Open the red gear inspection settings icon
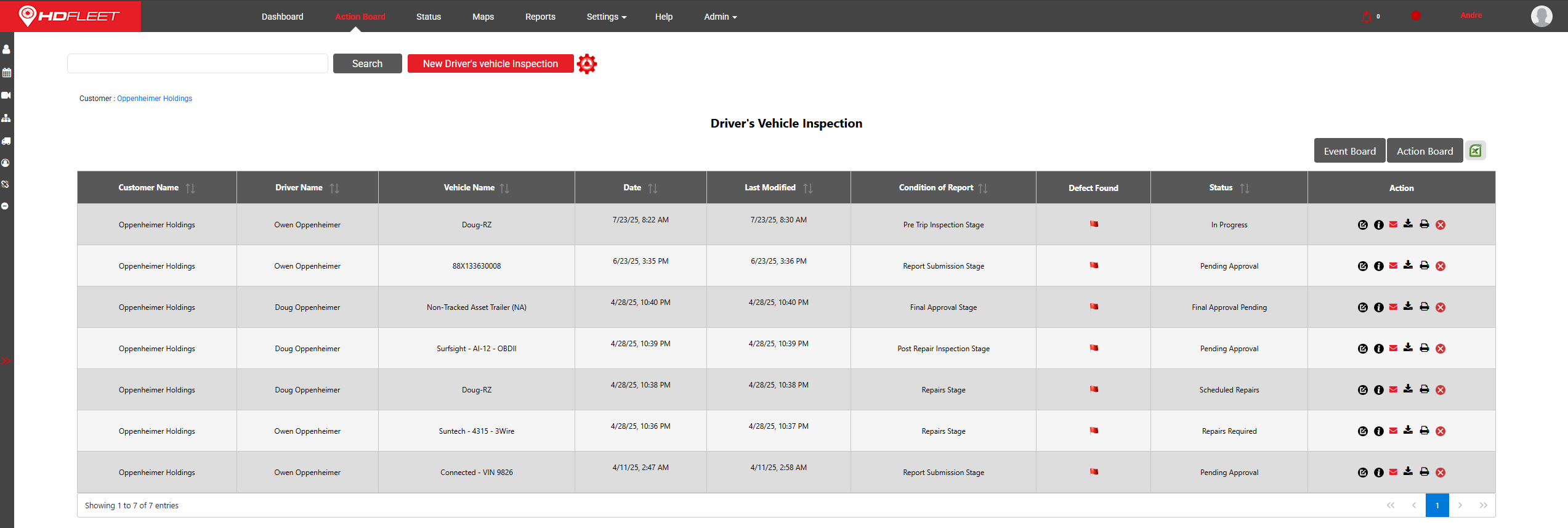 click(x=587, y=63)
